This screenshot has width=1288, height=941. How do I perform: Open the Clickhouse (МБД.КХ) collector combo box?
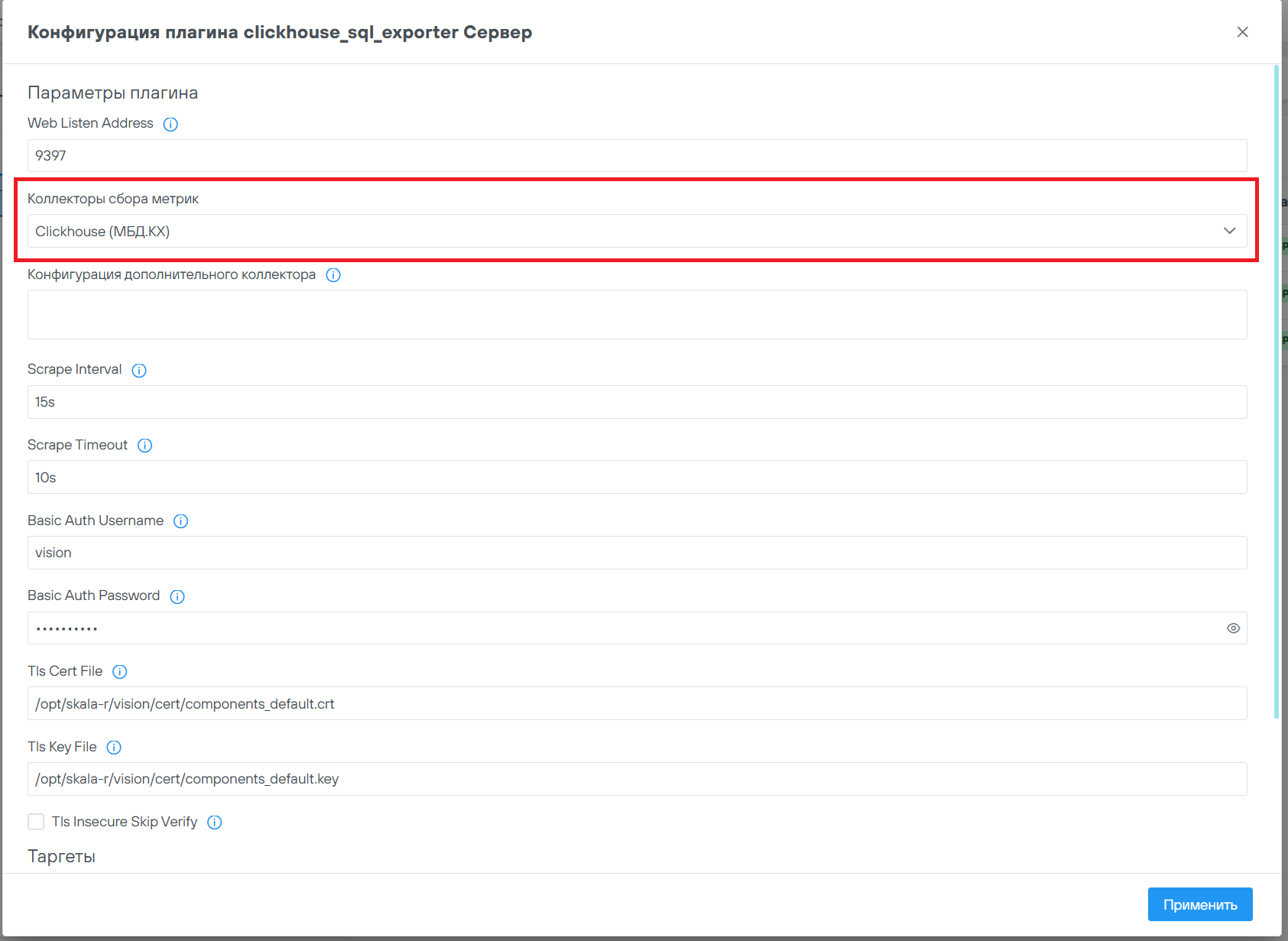pos(612,231)
